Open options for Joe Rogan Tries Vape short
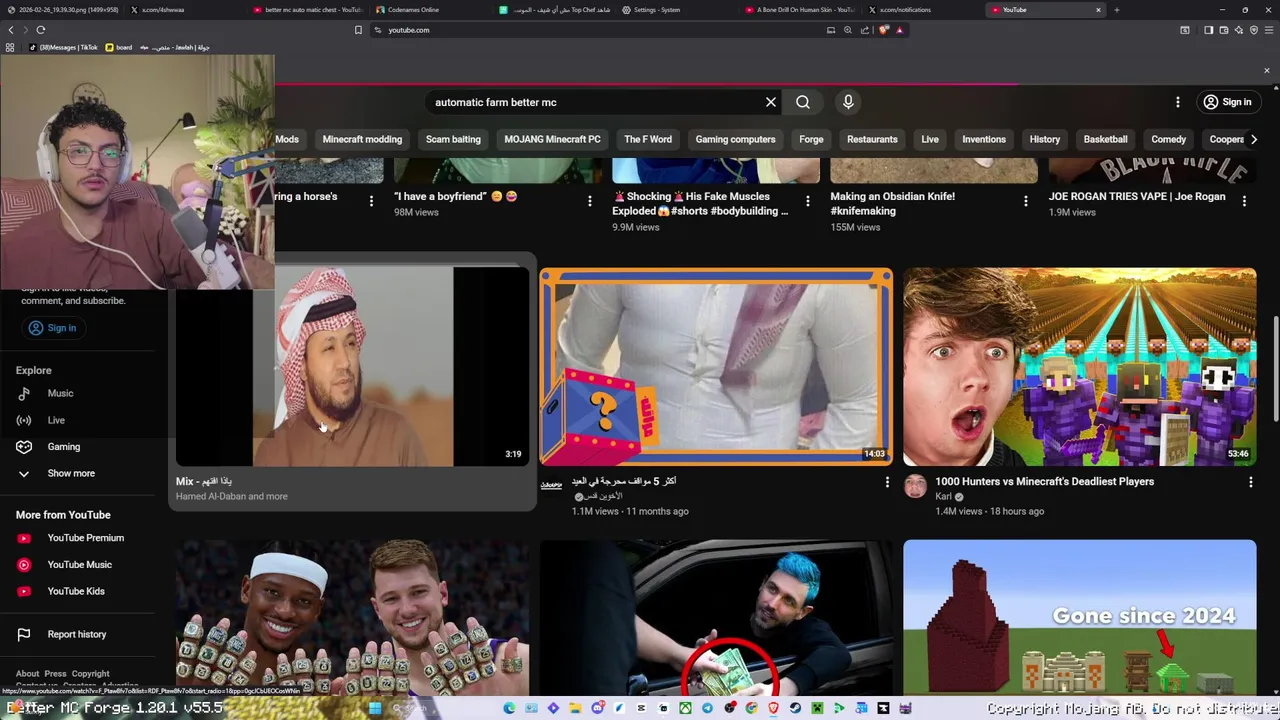1280x720 pixels. 1244,201
